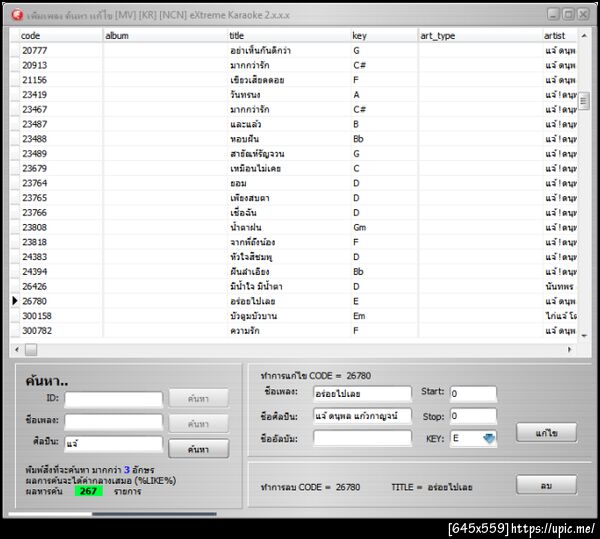Click the row indicator arrow beside 26780
600x539 pixels.
[15, 301]
